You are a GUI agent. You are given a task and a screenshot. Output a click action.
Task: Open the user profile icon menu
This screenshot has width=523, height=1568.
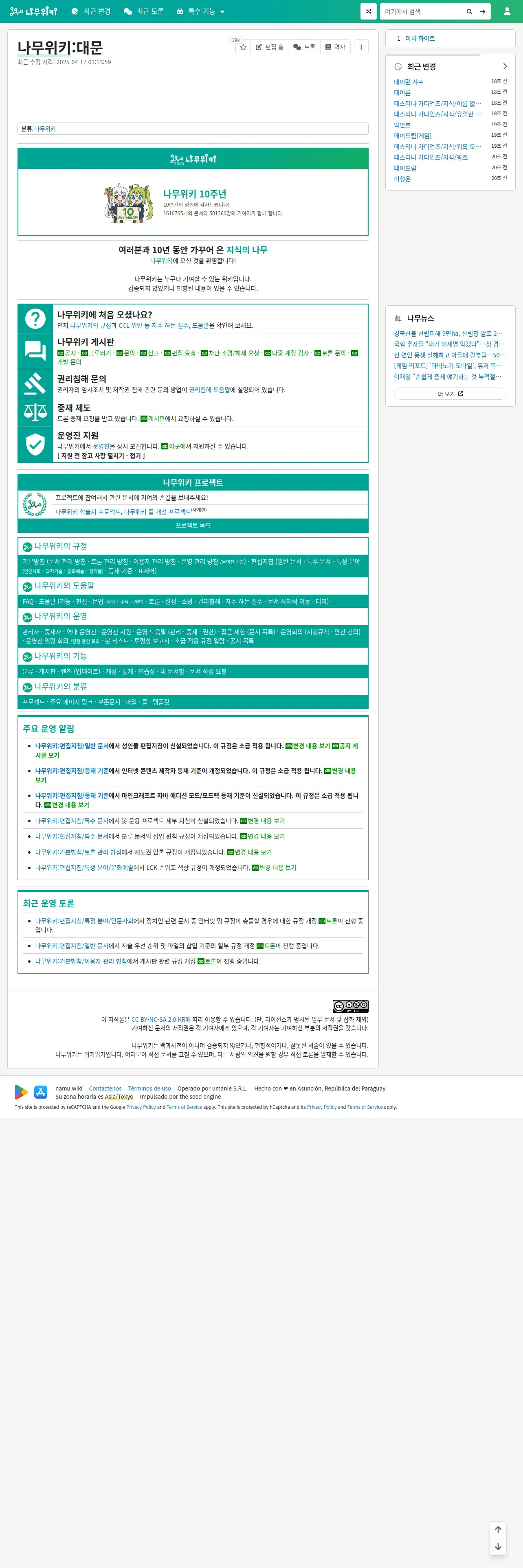coord(507,11)
